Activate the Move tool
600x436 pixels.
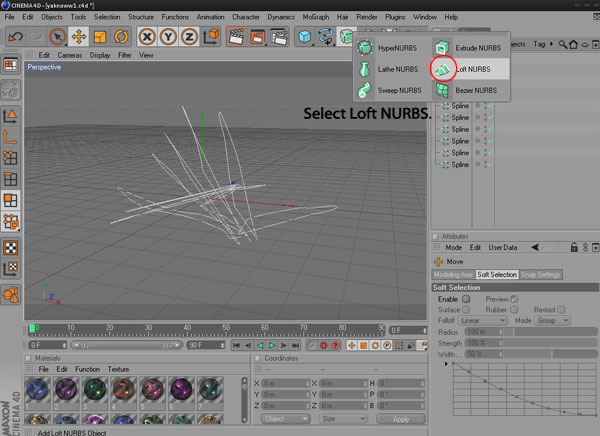point(79,37)
